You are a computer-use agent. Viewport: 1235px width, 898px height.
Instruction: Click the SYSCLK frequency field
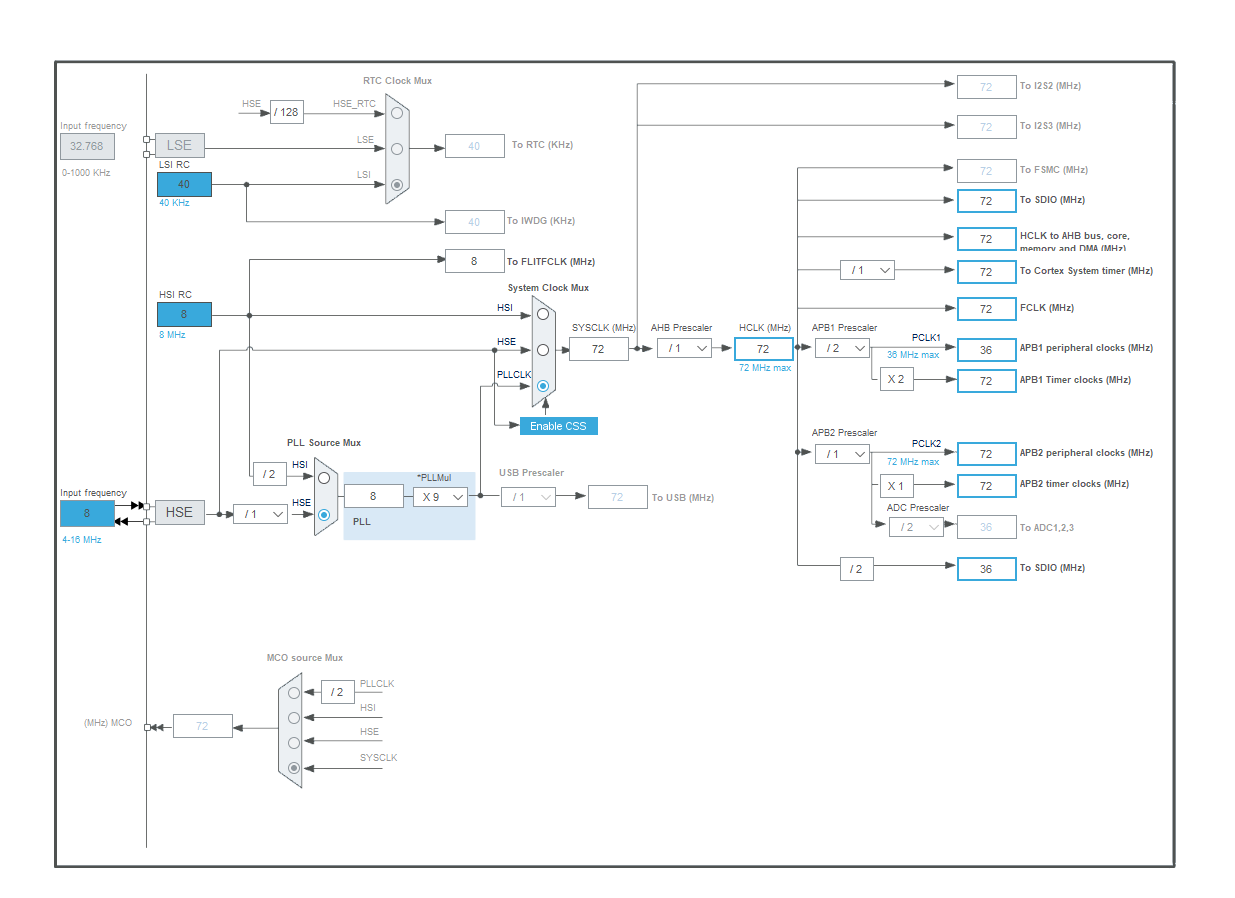tap(598, 348)
